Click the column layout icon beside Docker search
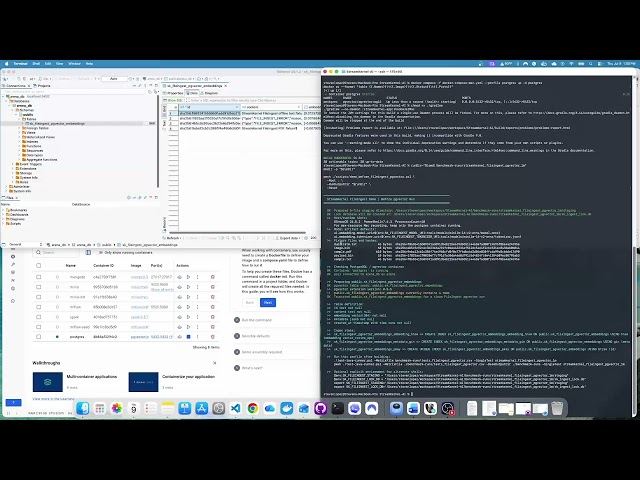 click(x=88, y=253)
